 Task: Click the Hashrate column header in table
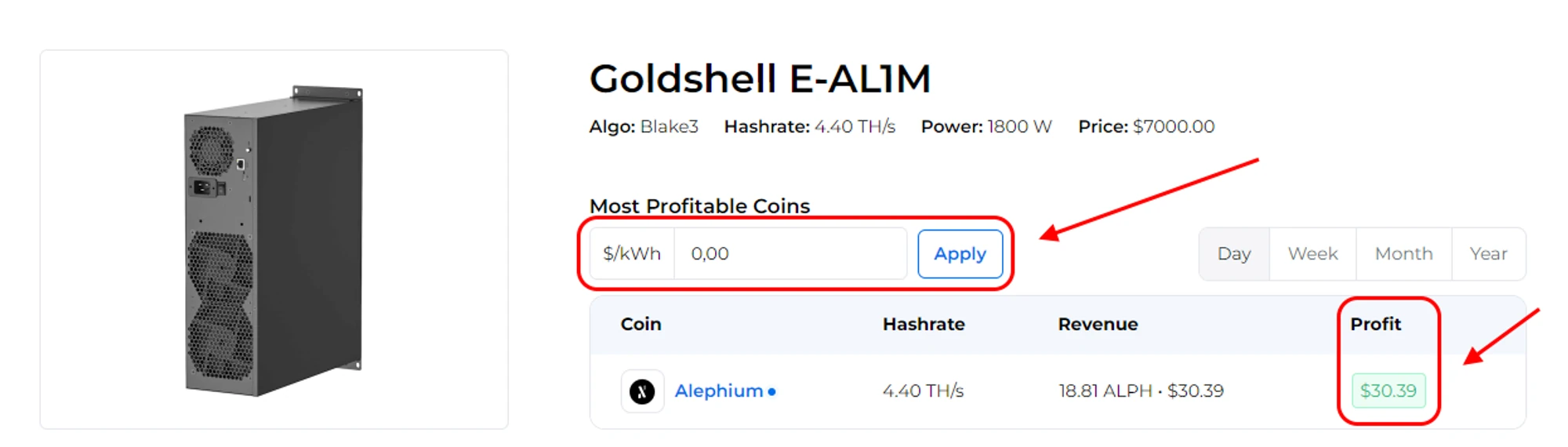924,325
